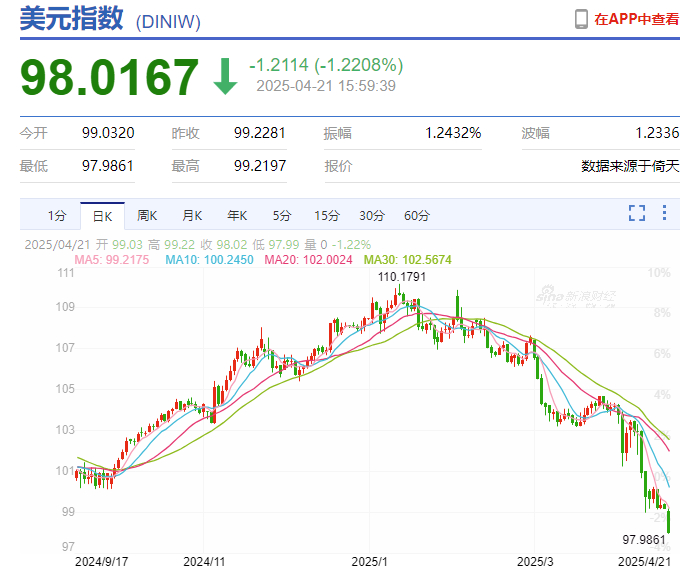694x568 pixels.
Task: Show the 年K yearly chart
Action: (x=237, y=216)
